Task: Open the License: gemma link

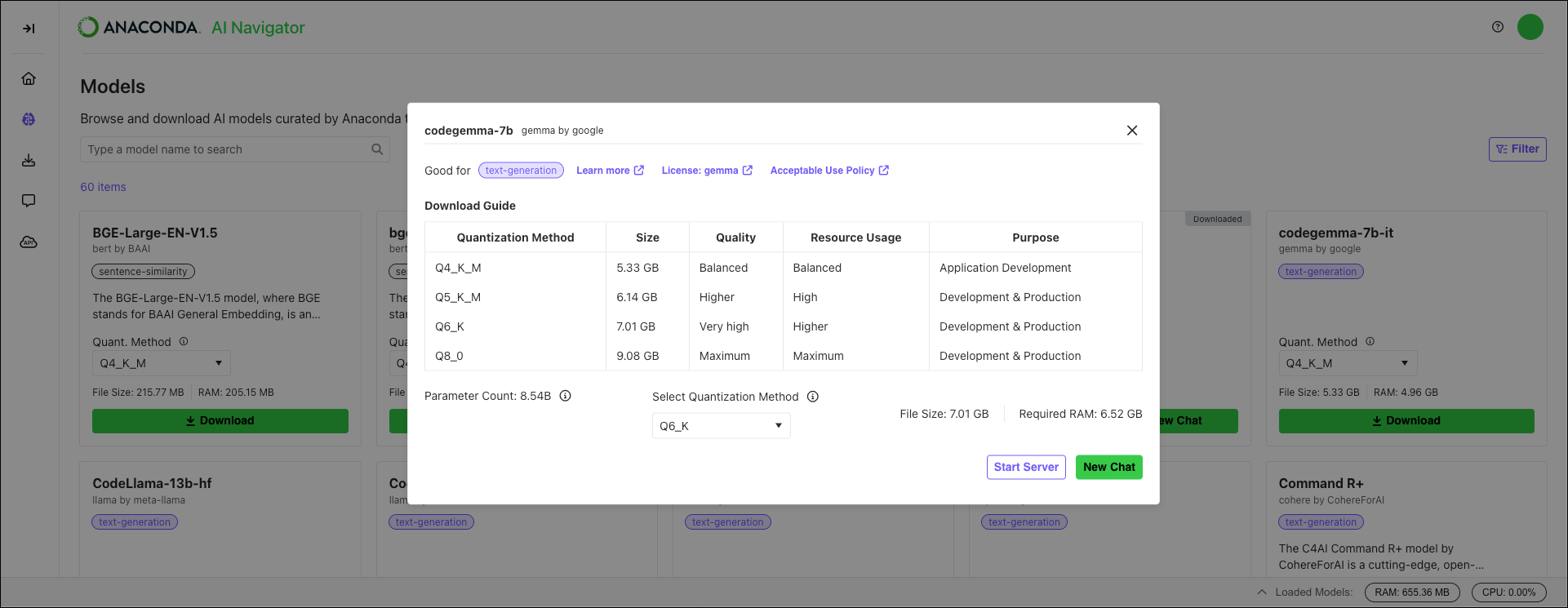Action: 707,171
